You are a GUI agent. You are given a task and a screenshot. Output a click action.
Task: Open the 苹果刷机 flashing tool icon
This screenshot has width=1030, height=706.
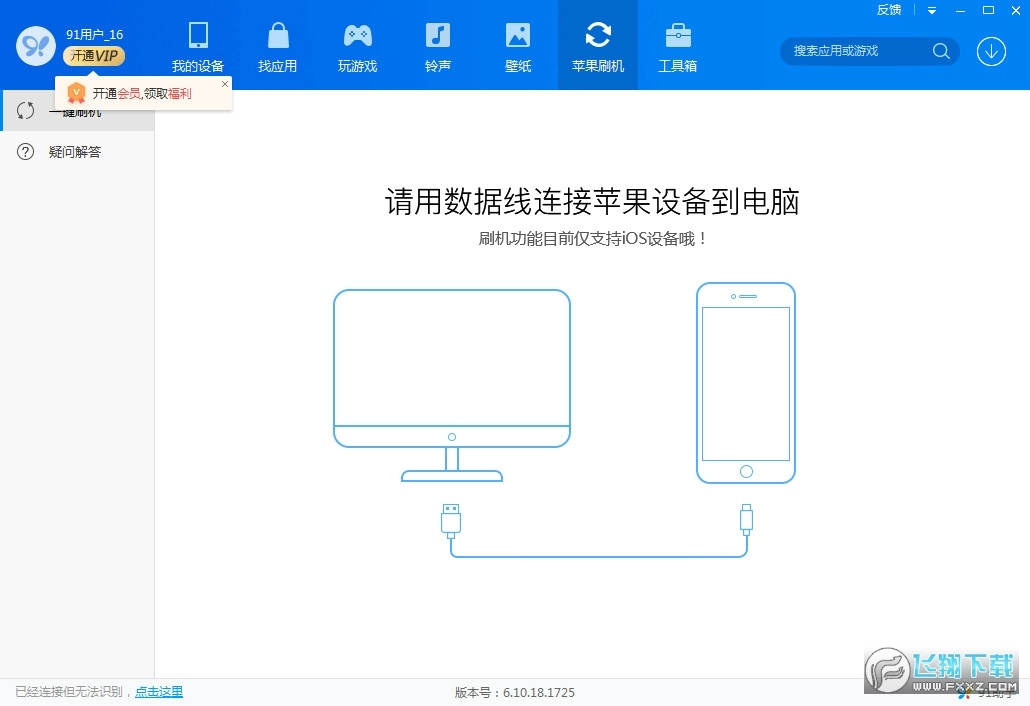point(597,45)
